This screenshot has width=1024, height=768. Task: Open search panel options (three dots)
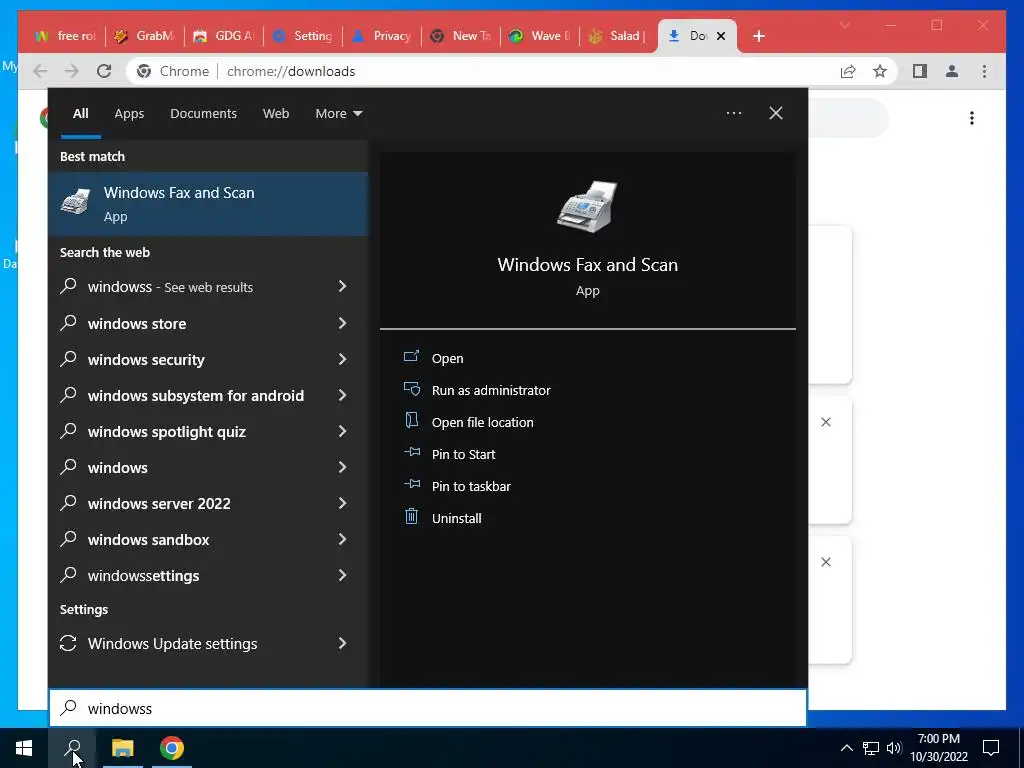pos(734,113)
